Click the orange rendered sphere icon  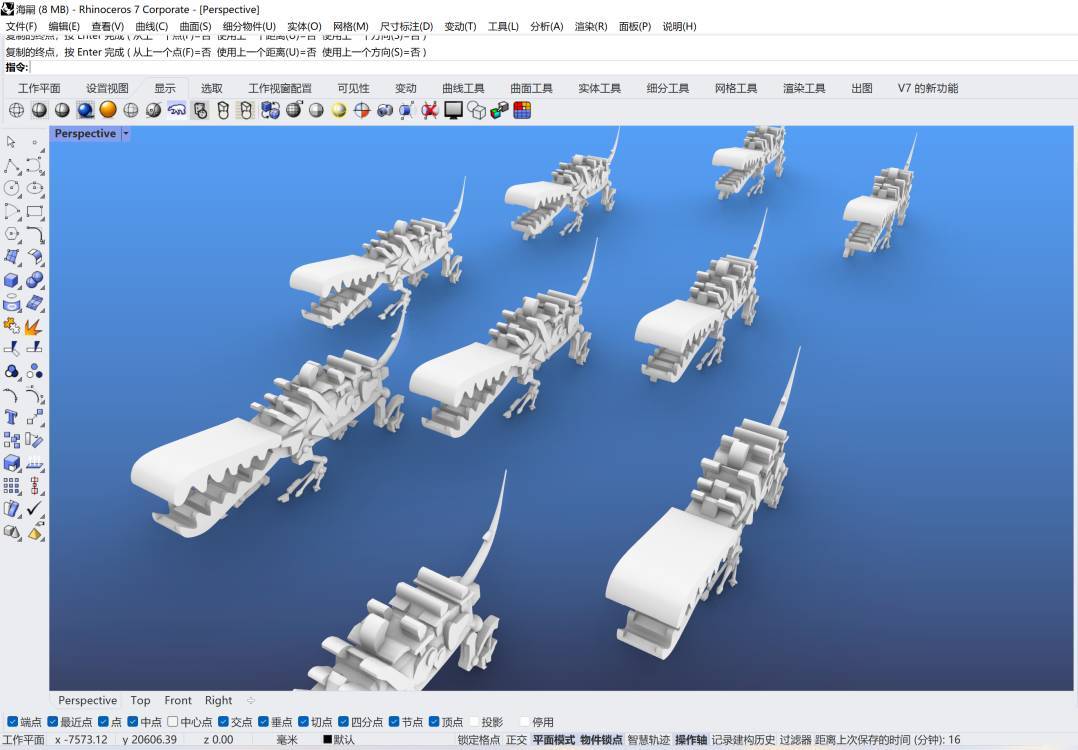pos(108,110)
